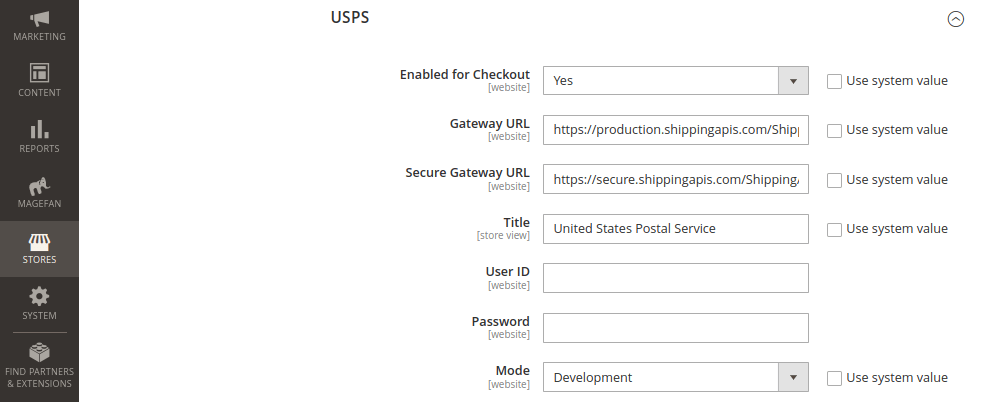
Task: Open the System gear icon
Action: pos(39,296)
